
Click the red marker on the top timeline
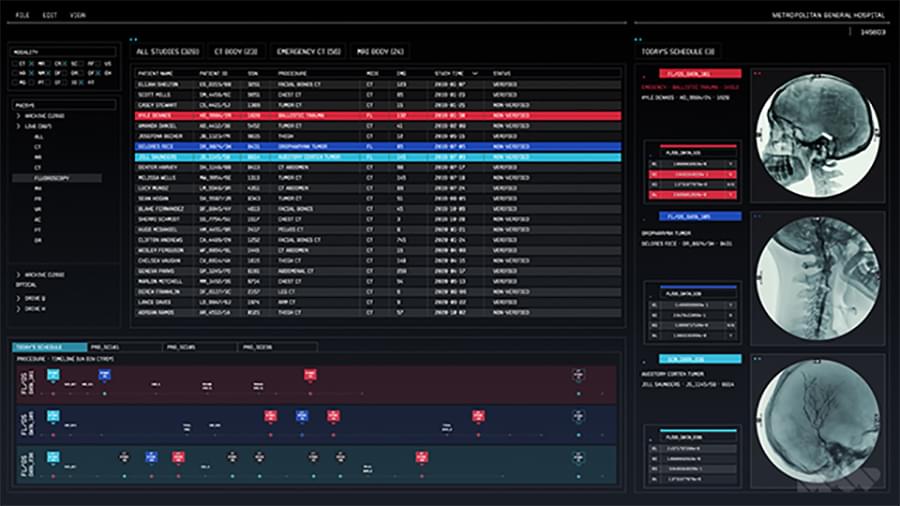coord(310,374)
